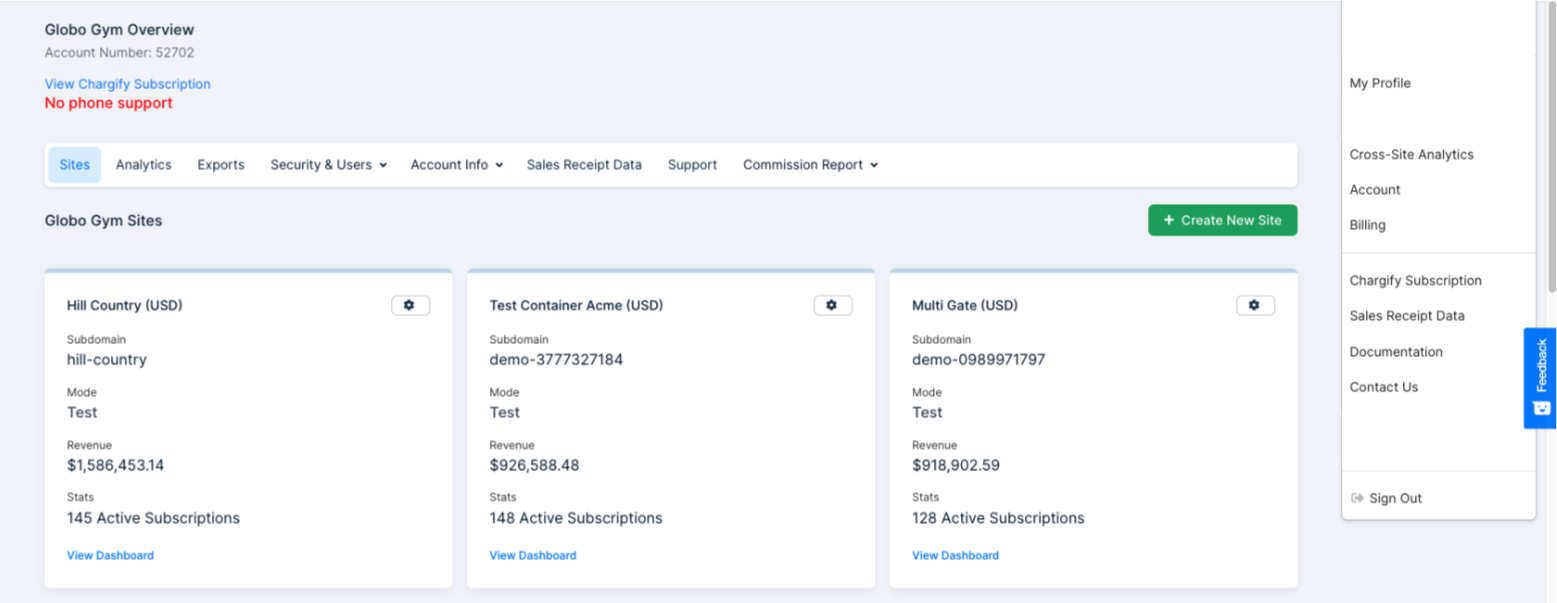This screenshot has height=603, width=1557.
Task: Open Billing from the user menu
Action: point(1367,225)
